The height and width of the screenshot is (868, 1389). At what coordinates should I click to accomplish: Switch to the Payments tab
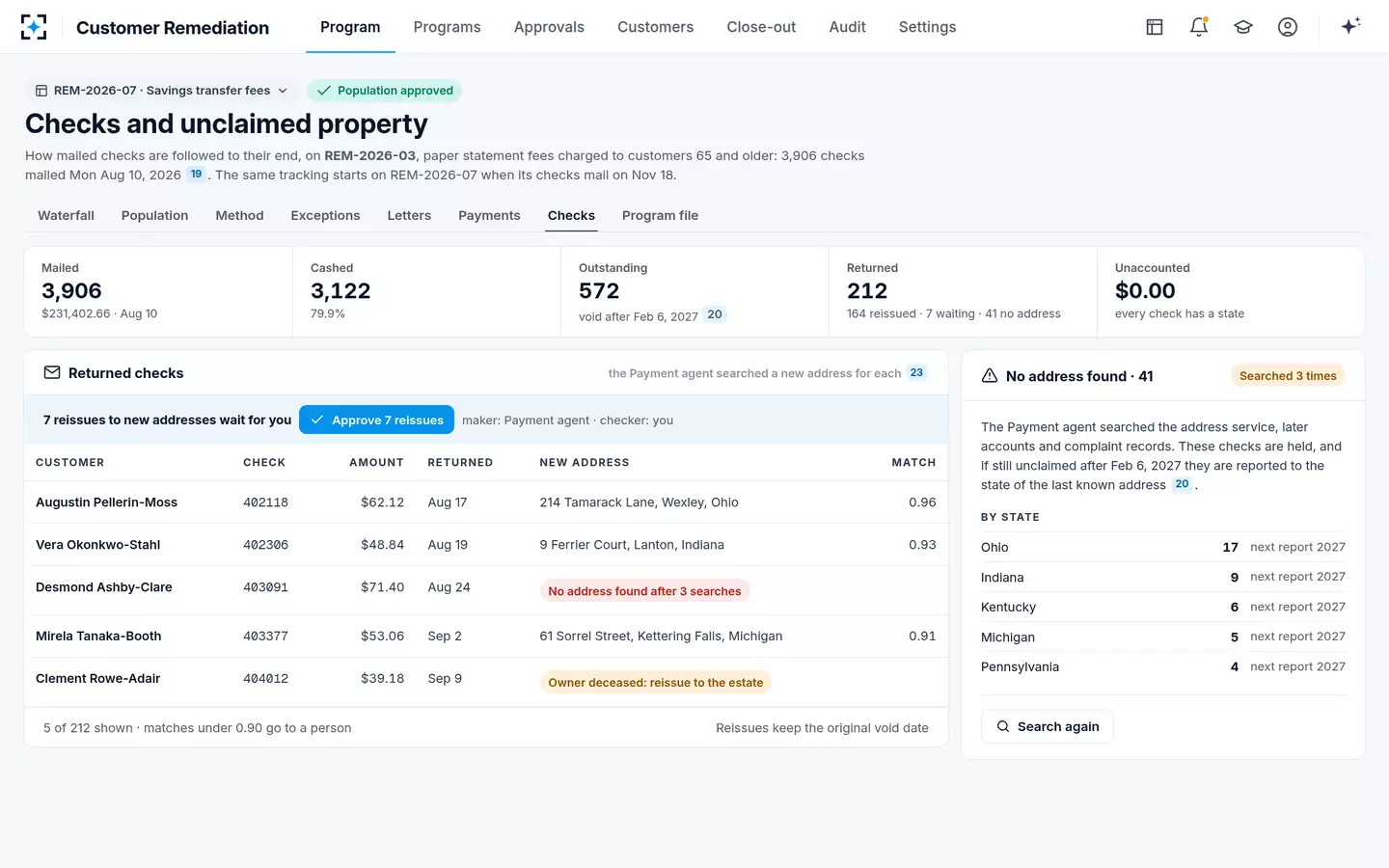coord(489,216)
